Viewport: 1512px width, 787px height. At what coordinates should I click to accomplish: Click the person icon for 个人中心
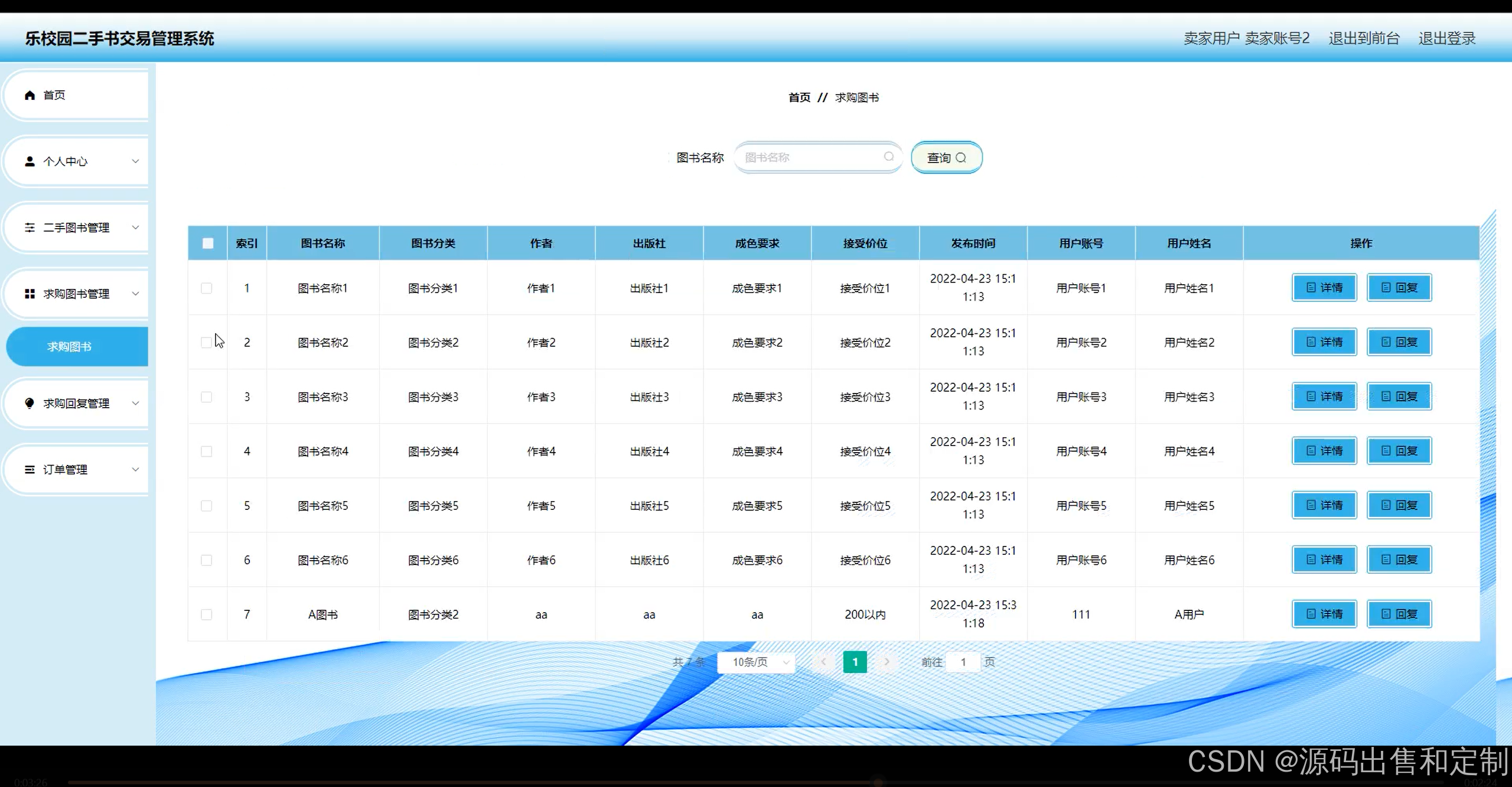click(x=30, y=161)
